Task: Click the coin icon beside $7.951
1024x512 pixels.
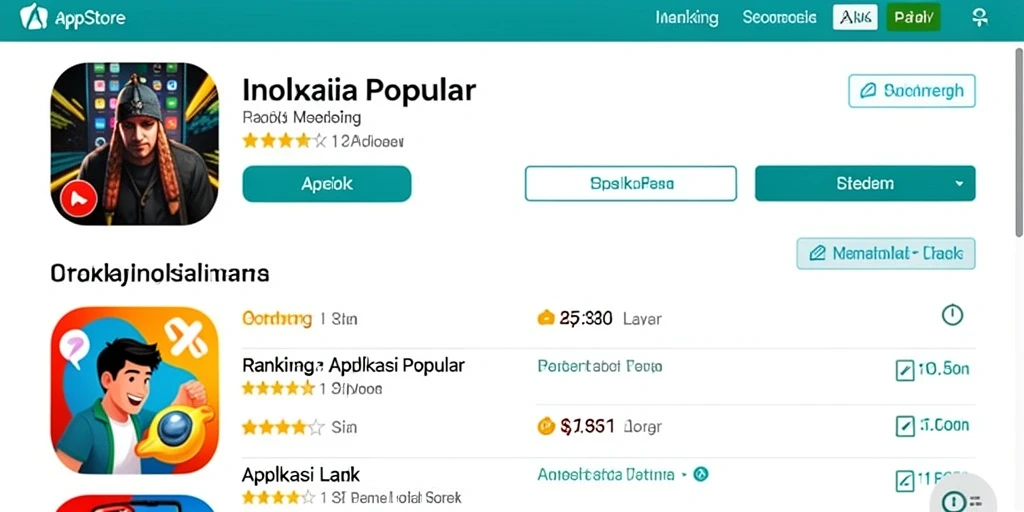Action: (x=545, y=426)
